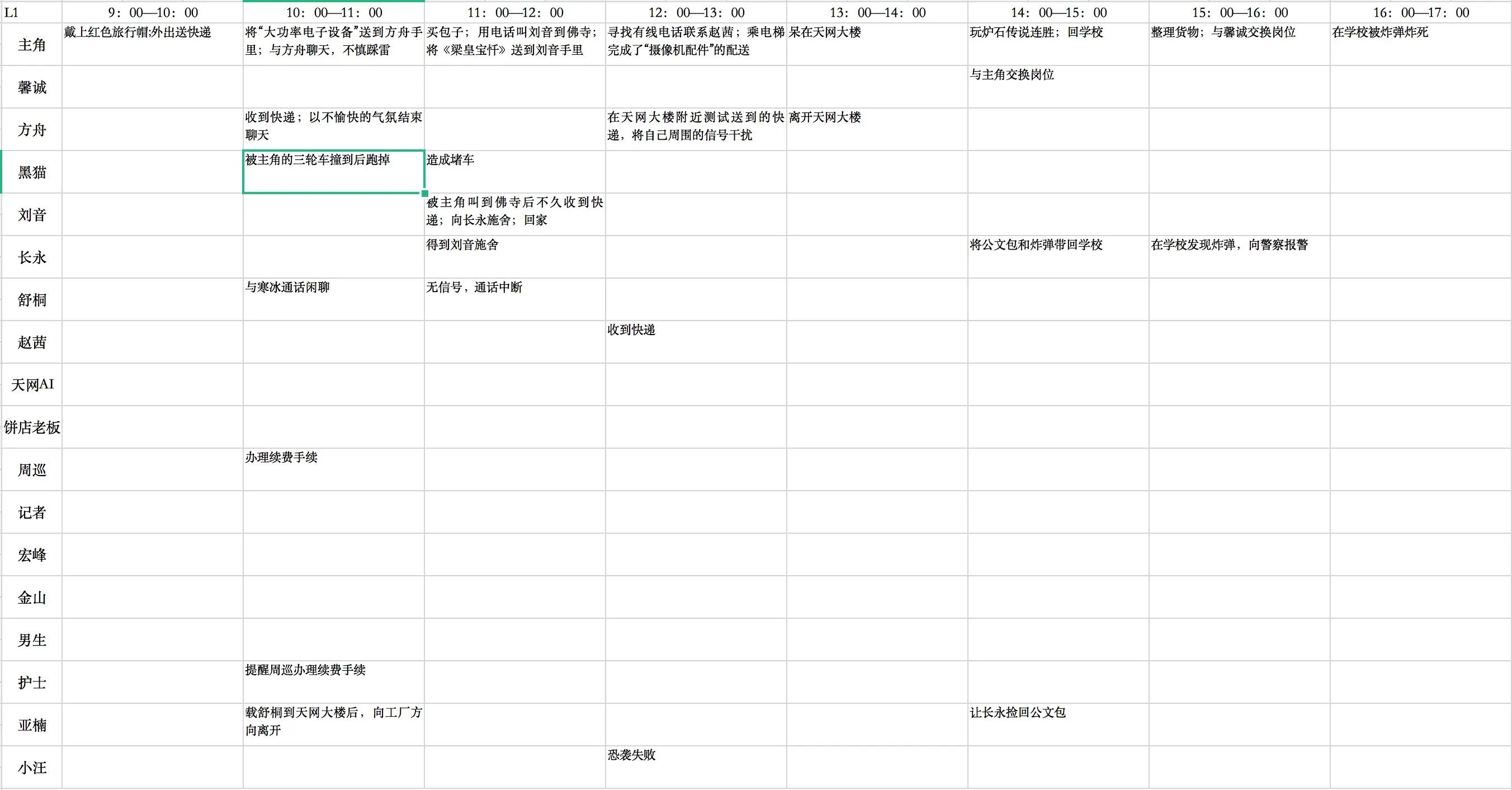Select the row label '小汪'
The image size is (1512, 790).
tap(32, 767)
